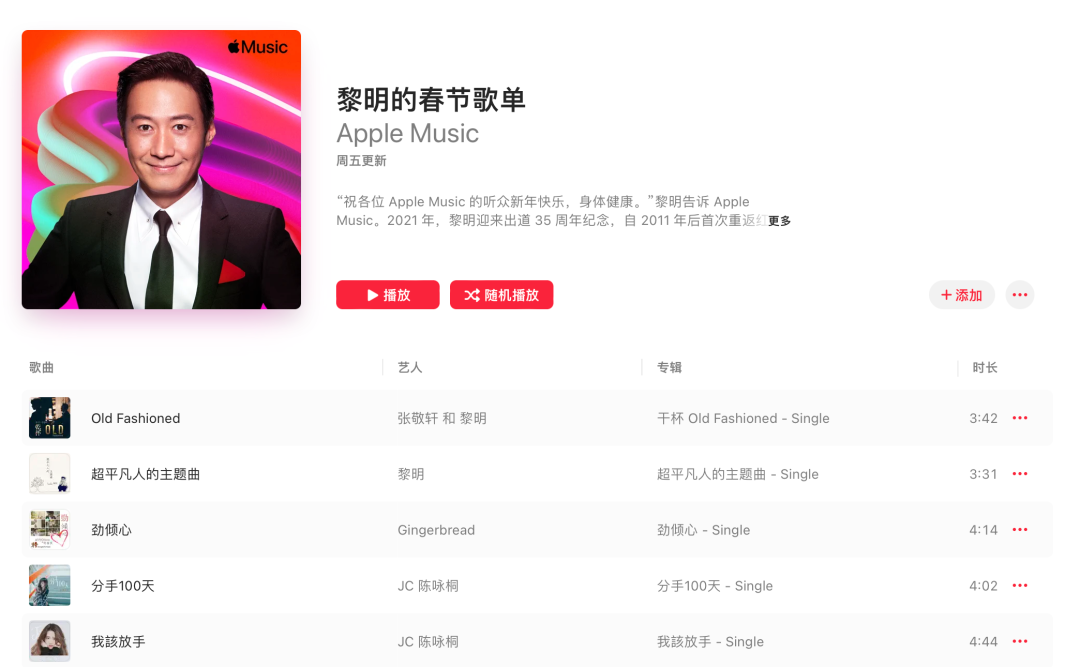Click the 超平凡人的主题曲 album artwork thumbnail
1080x667 pixels.
coord(50,474)
